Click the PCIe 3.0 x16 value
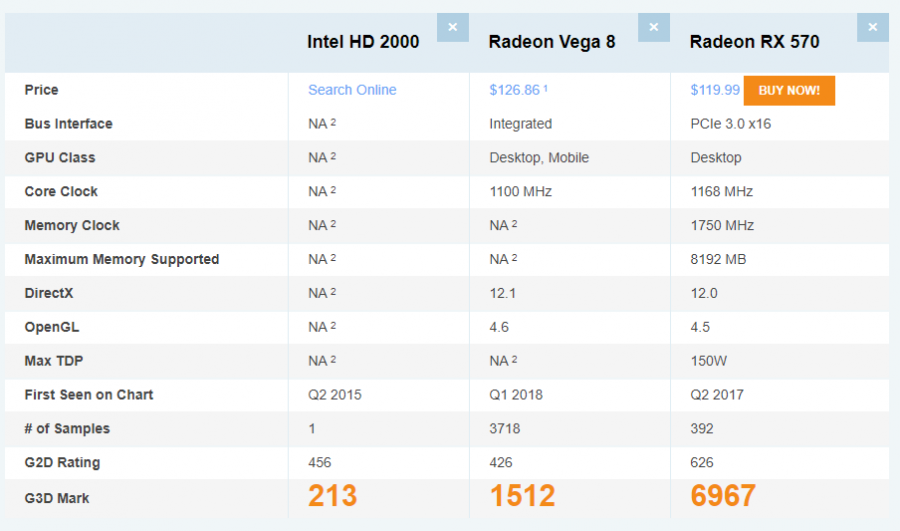This screenshot has width=900, height=531. 731,124
